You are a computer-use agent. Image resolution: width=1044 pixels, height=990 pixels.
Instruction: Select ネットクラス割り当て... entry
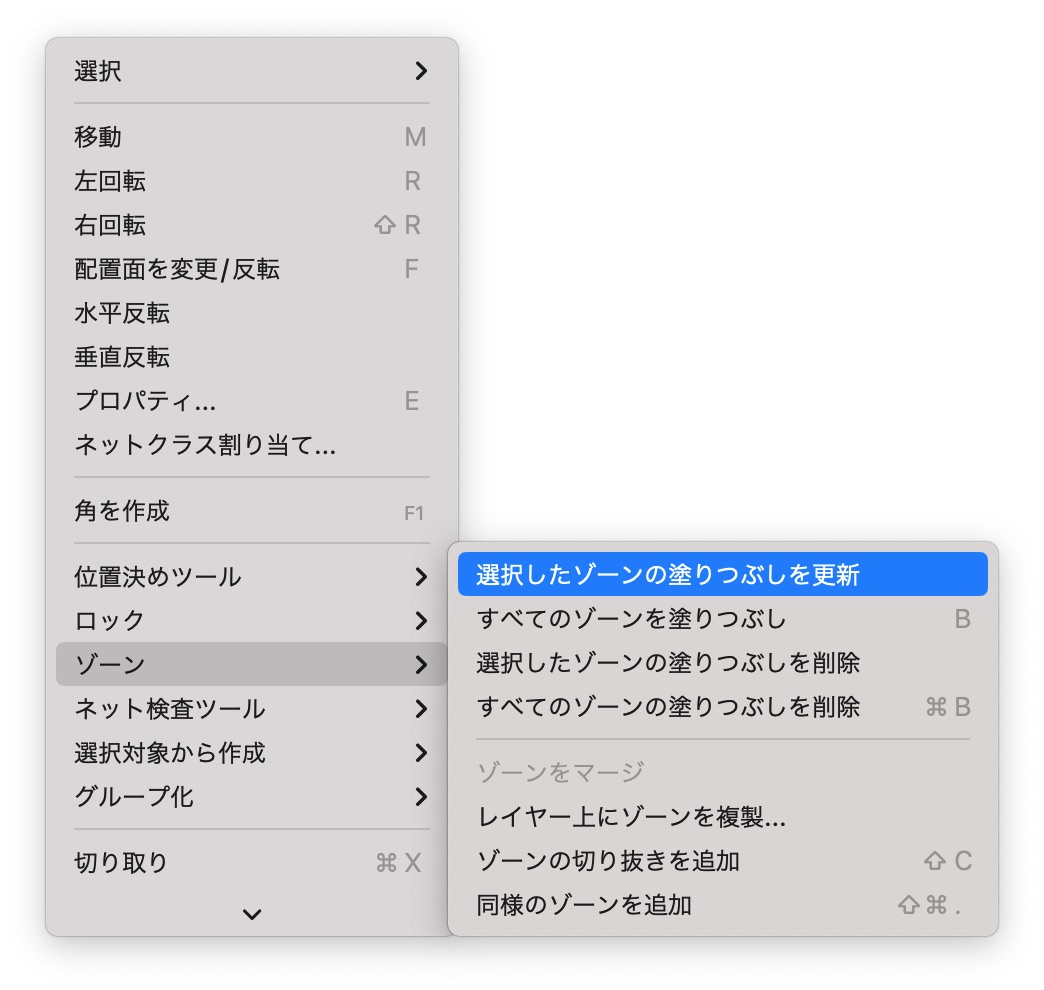click(251, 445)
